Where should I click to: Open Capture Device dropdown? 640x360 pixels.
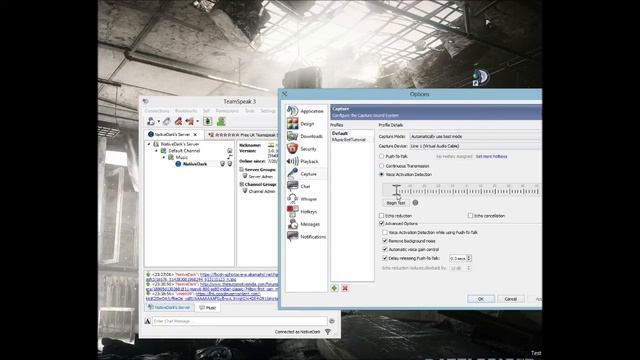coord(476,146)
